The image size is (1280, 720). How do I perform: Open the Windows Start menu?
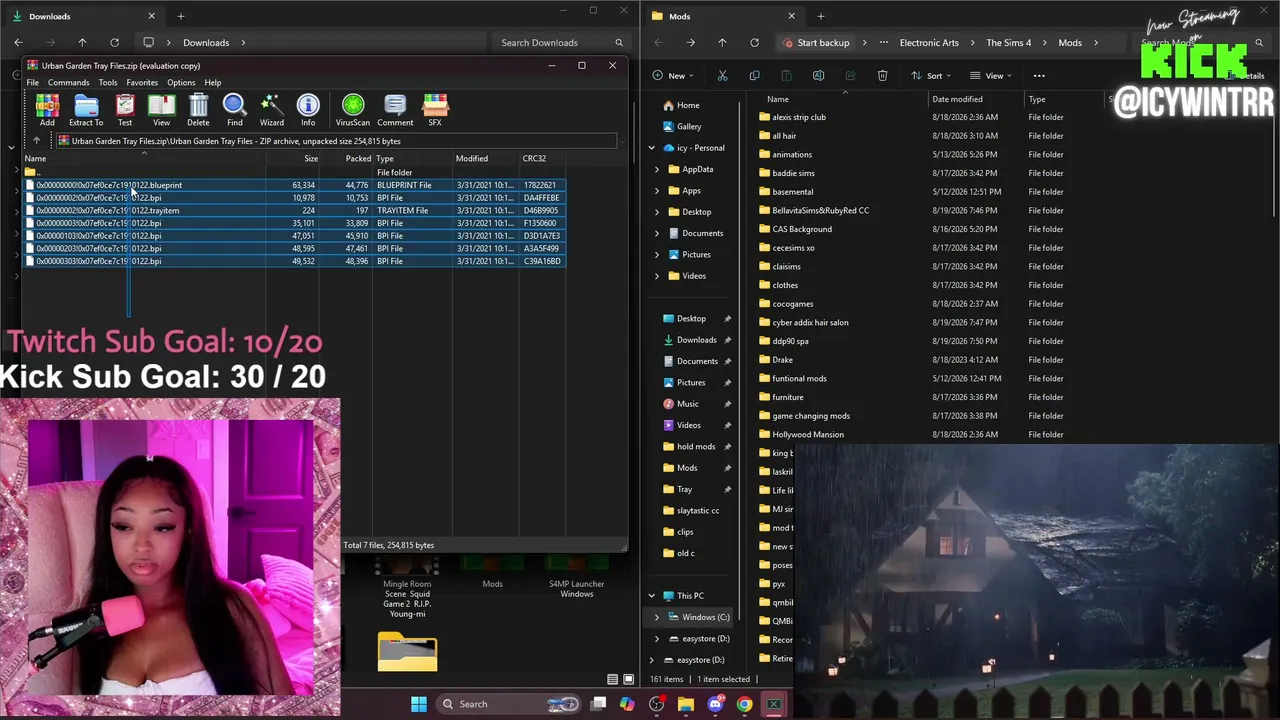419,704
